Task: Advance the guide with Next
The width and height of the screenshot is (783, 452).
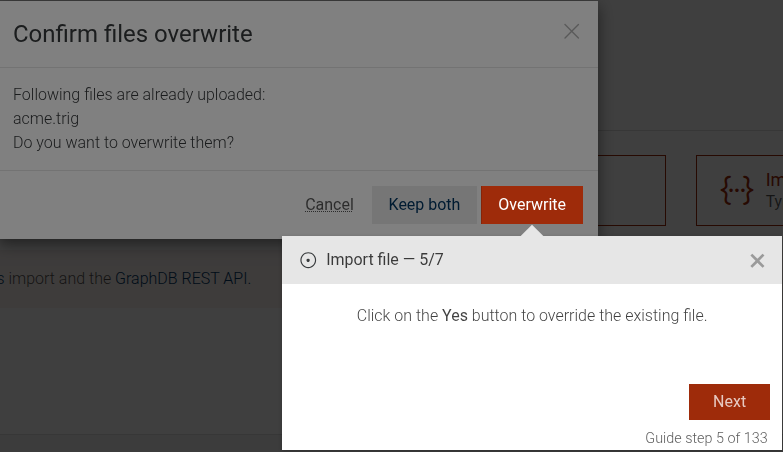Action: point(729,402)
